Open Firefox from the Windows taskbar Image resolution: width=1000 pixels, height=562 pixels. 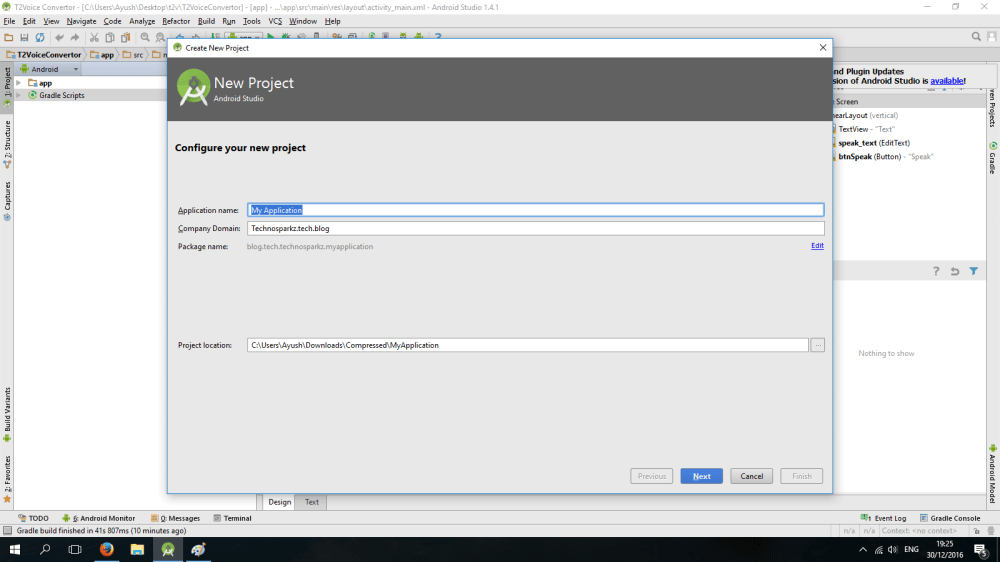coord(106,549)
